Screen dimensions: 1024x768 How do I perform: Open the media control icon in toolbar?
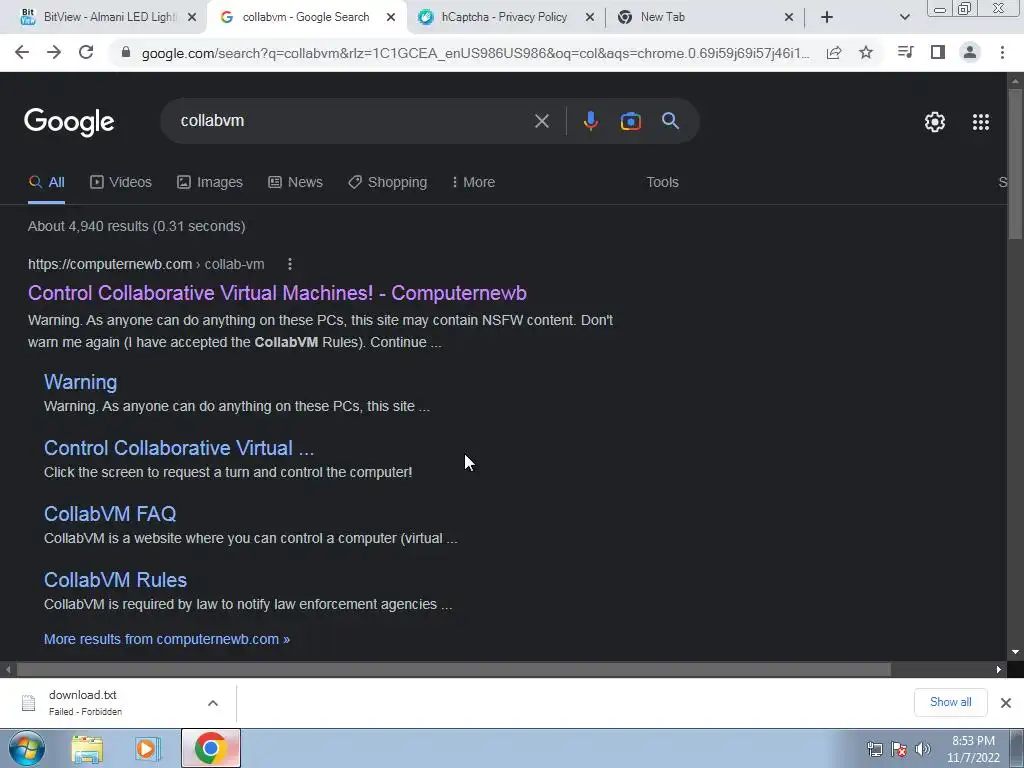905,52
